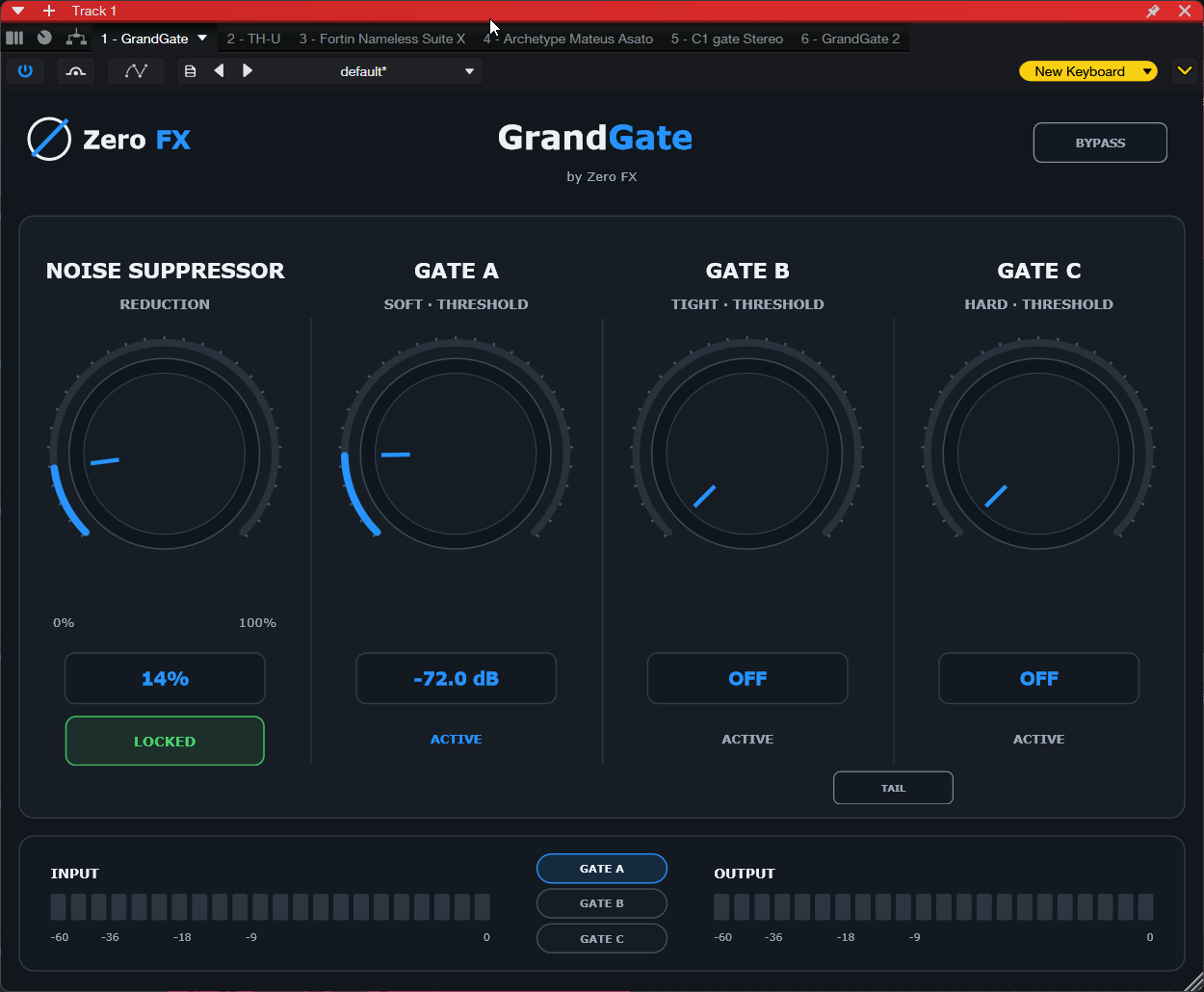Screen dimensions: 1204x992
Task: Adjust the Gate C threshold knob
Action: [1038, 453]
